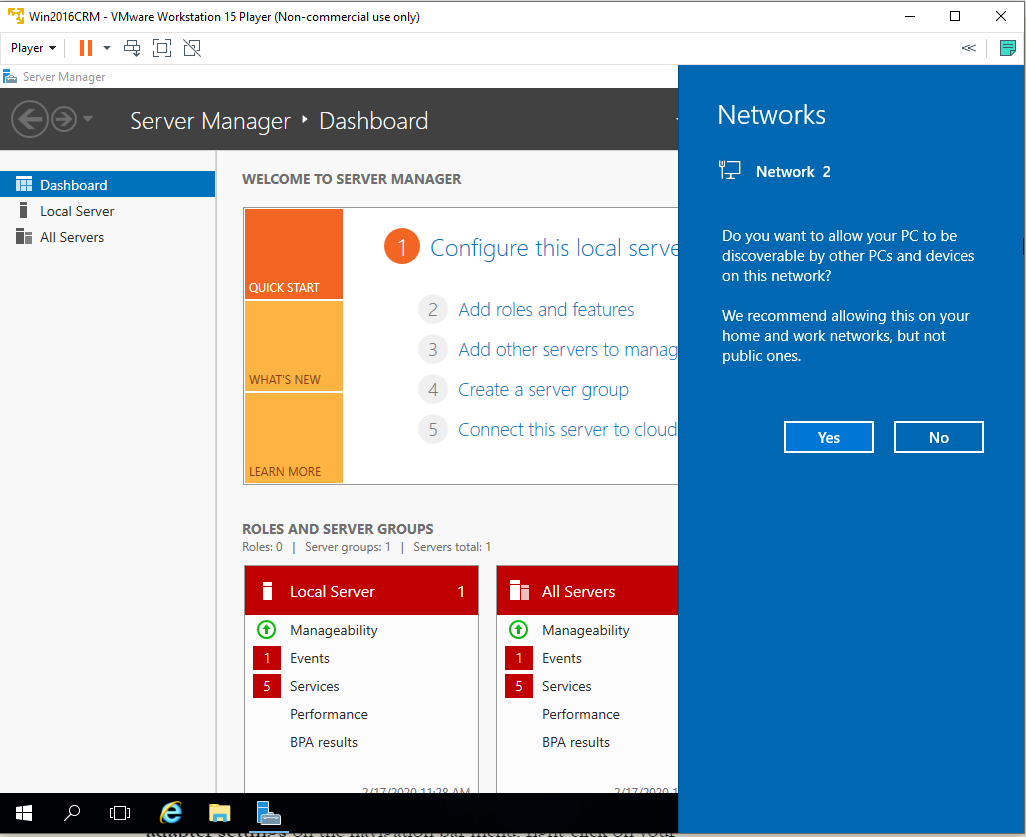Open the Player menu

click(27, 47)
